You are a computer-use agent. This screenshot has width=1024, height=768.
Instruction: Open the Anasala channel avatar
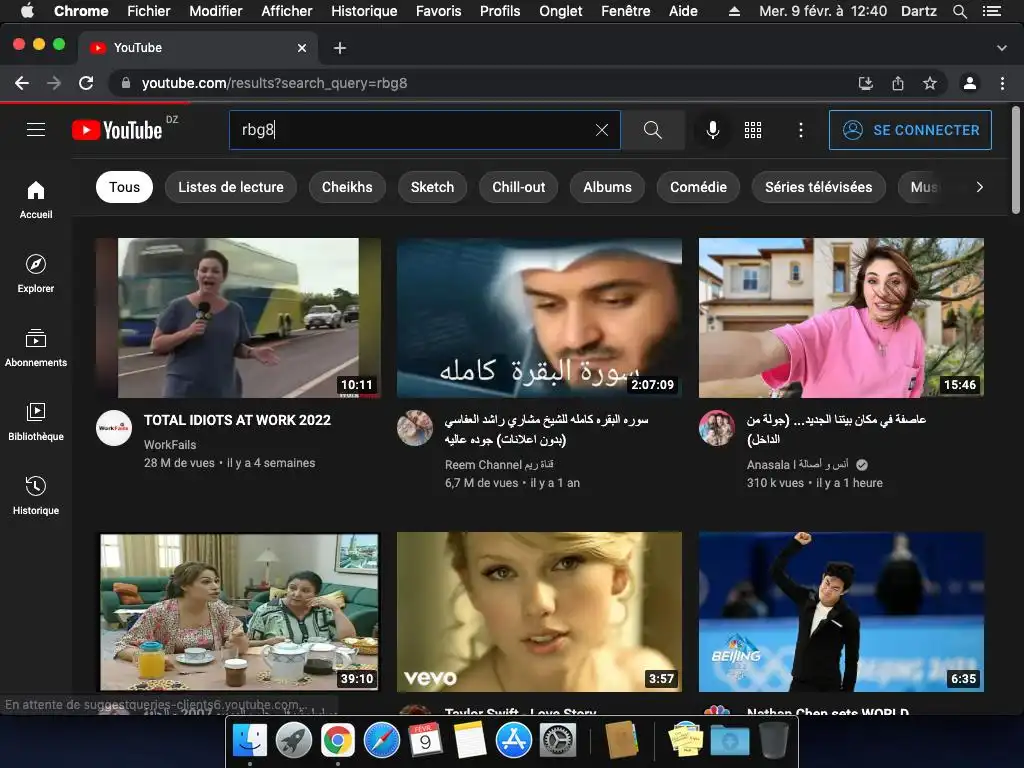click(716, 428)
